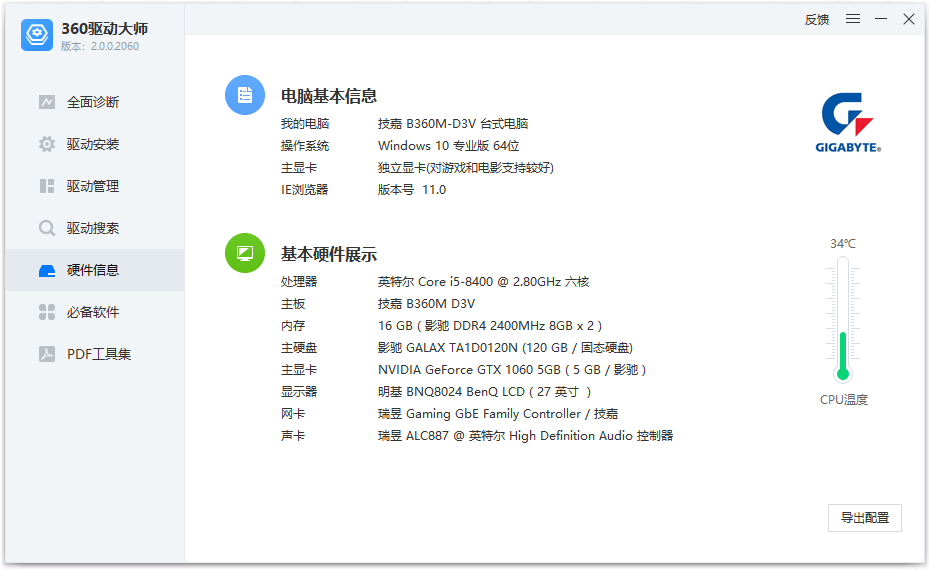
Task: Click the 360驱动大师 app logo icon
Action: pos(37,35)
